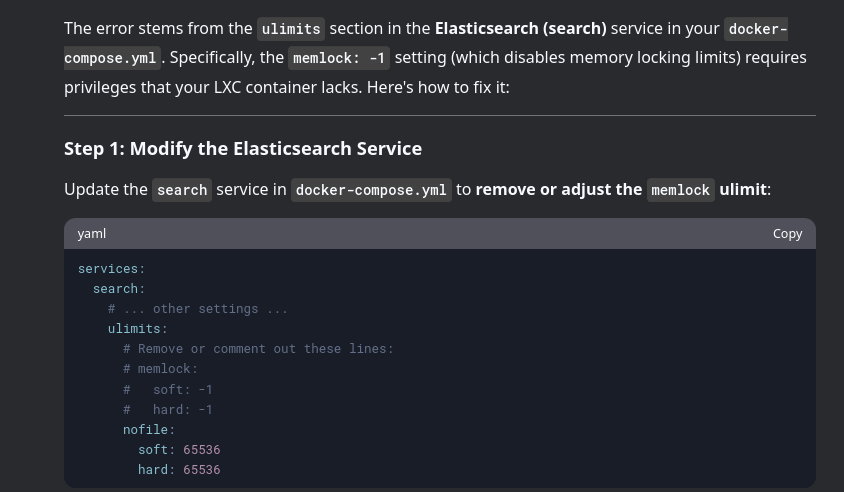
Task: Click the bold phrase 'remove or adjust the'
Action: coord(559,189)
